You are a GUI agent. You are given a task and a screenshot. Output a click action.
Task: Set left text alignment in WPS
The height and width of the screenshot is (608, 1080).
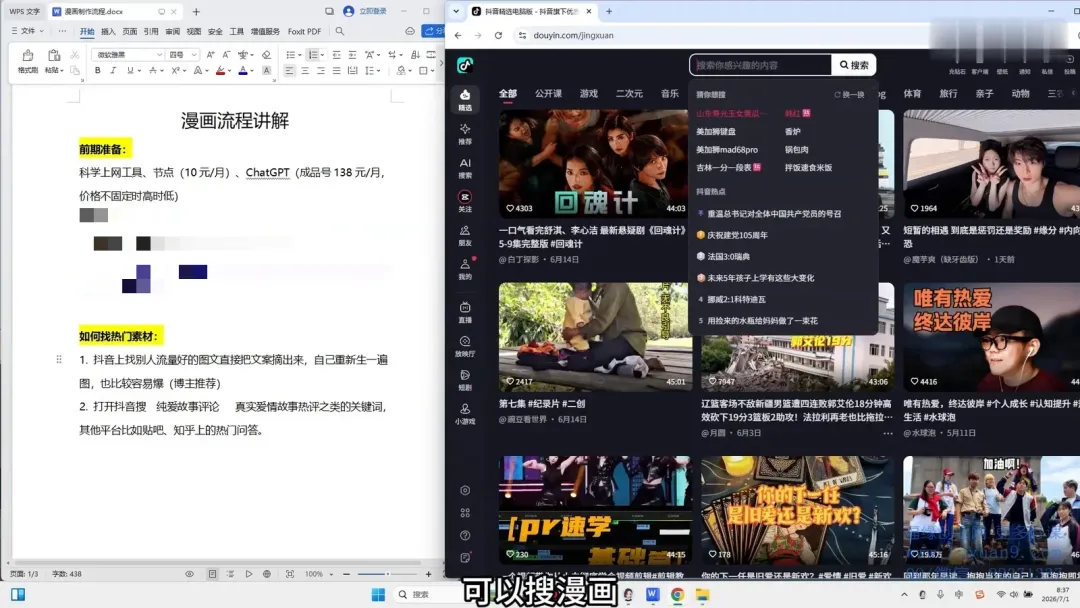pyautogui.click(x=289, y=70)
